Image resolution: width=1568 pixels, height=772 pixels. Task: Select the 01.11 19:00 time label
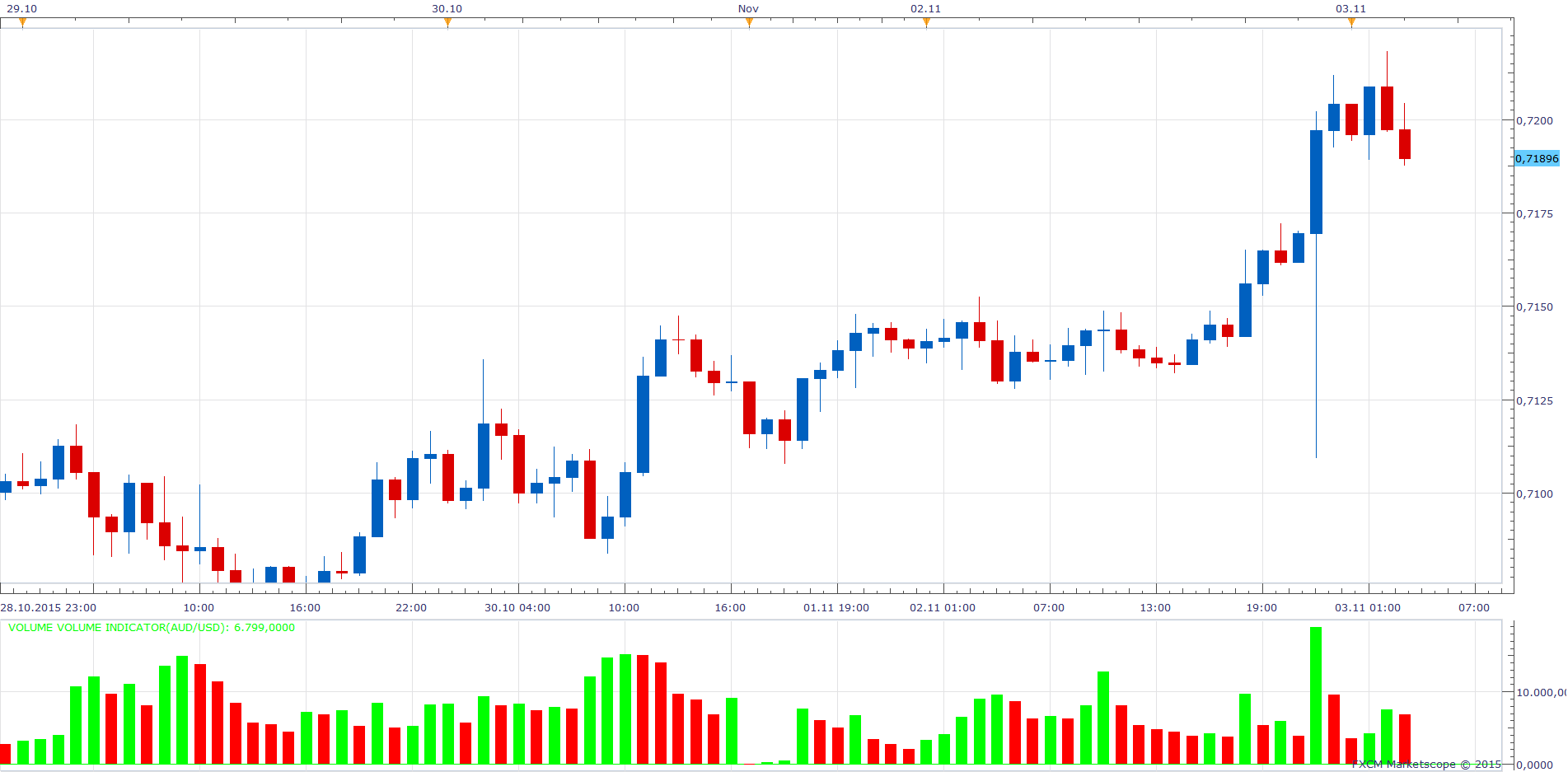pos(836,607)
